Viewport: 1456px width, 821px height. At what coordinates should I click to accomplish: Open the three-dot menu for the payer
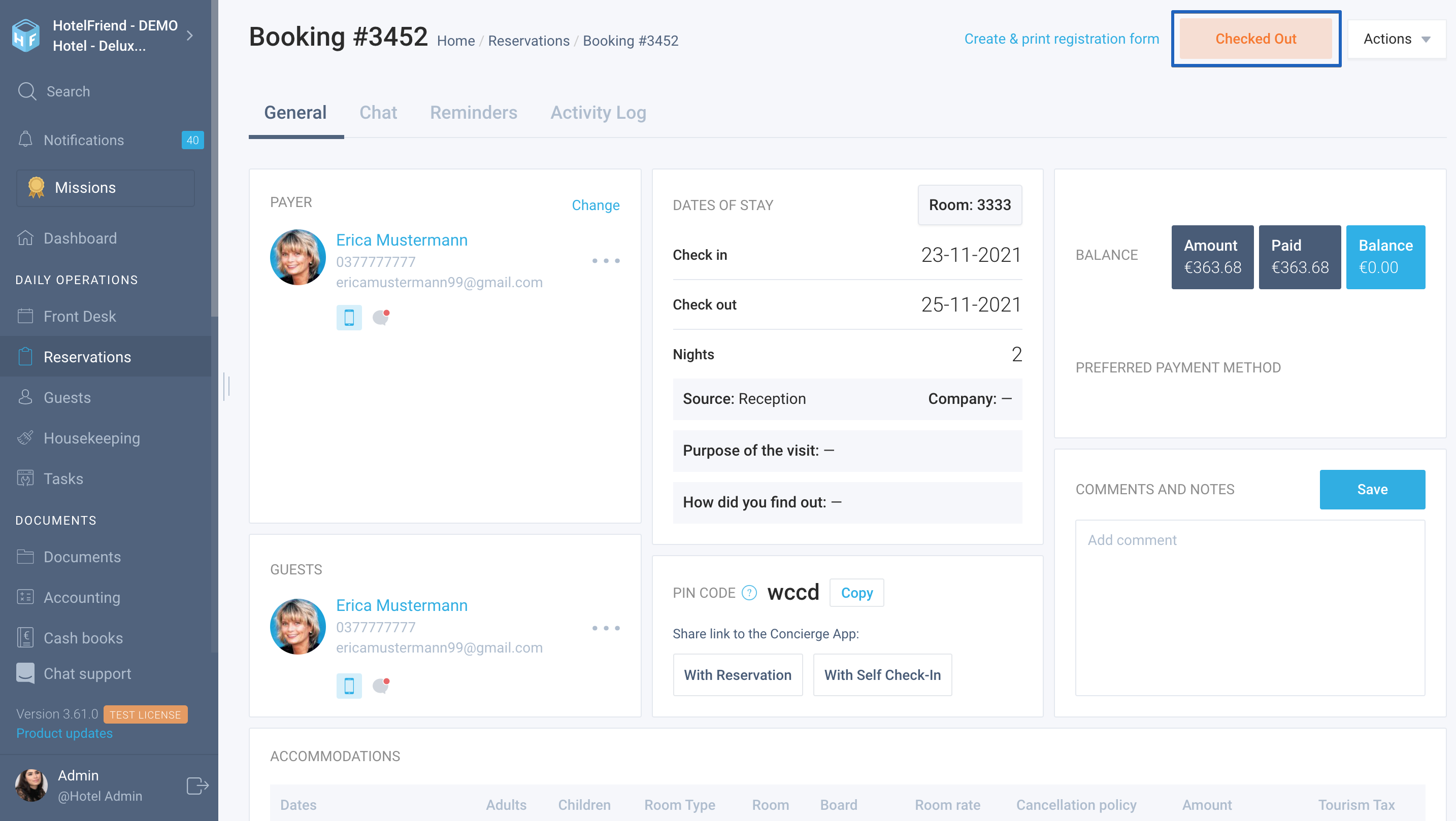tap(606, 260)
